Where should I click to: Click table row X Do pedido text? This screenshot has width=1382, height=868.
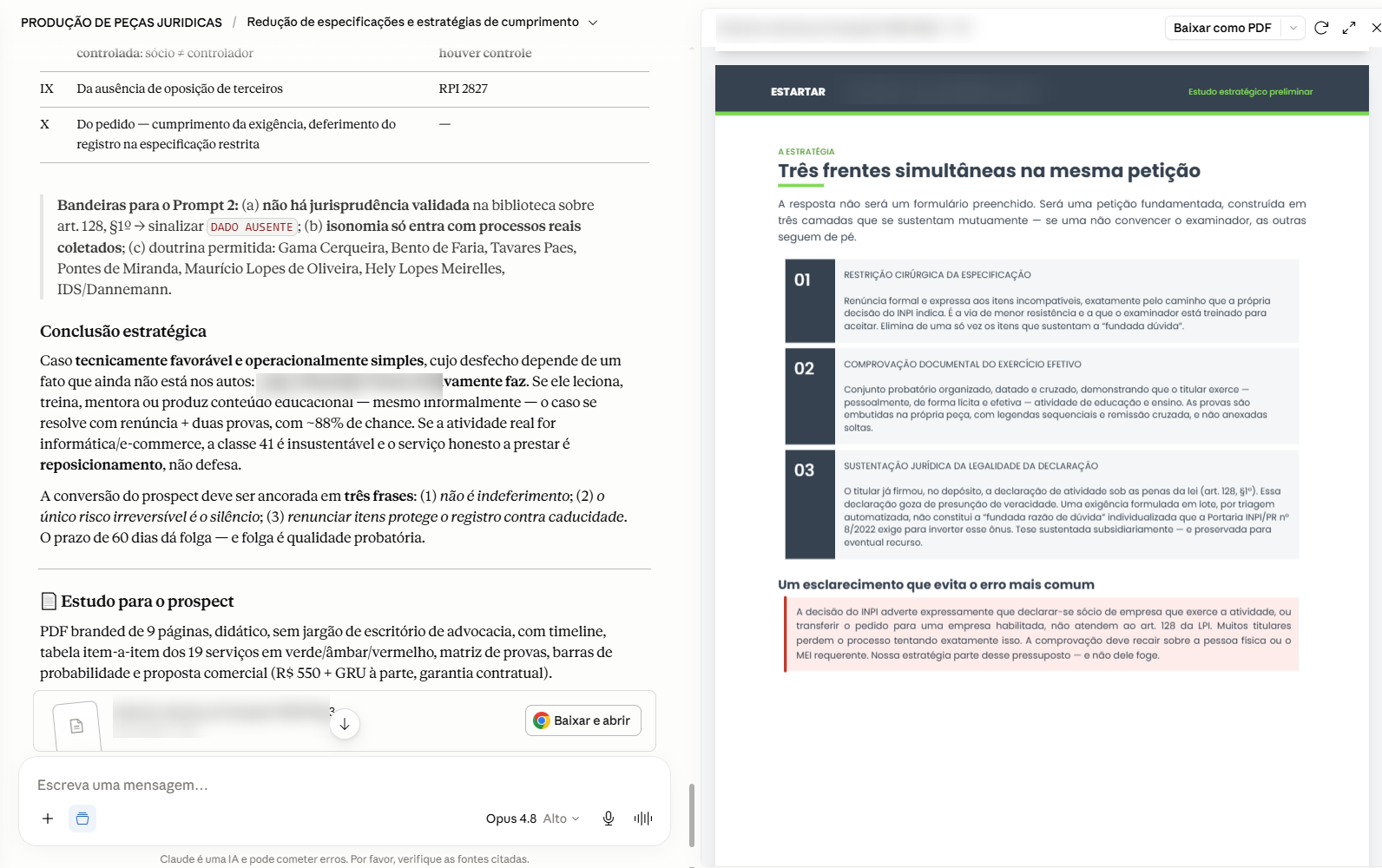[x=236, y=135]
